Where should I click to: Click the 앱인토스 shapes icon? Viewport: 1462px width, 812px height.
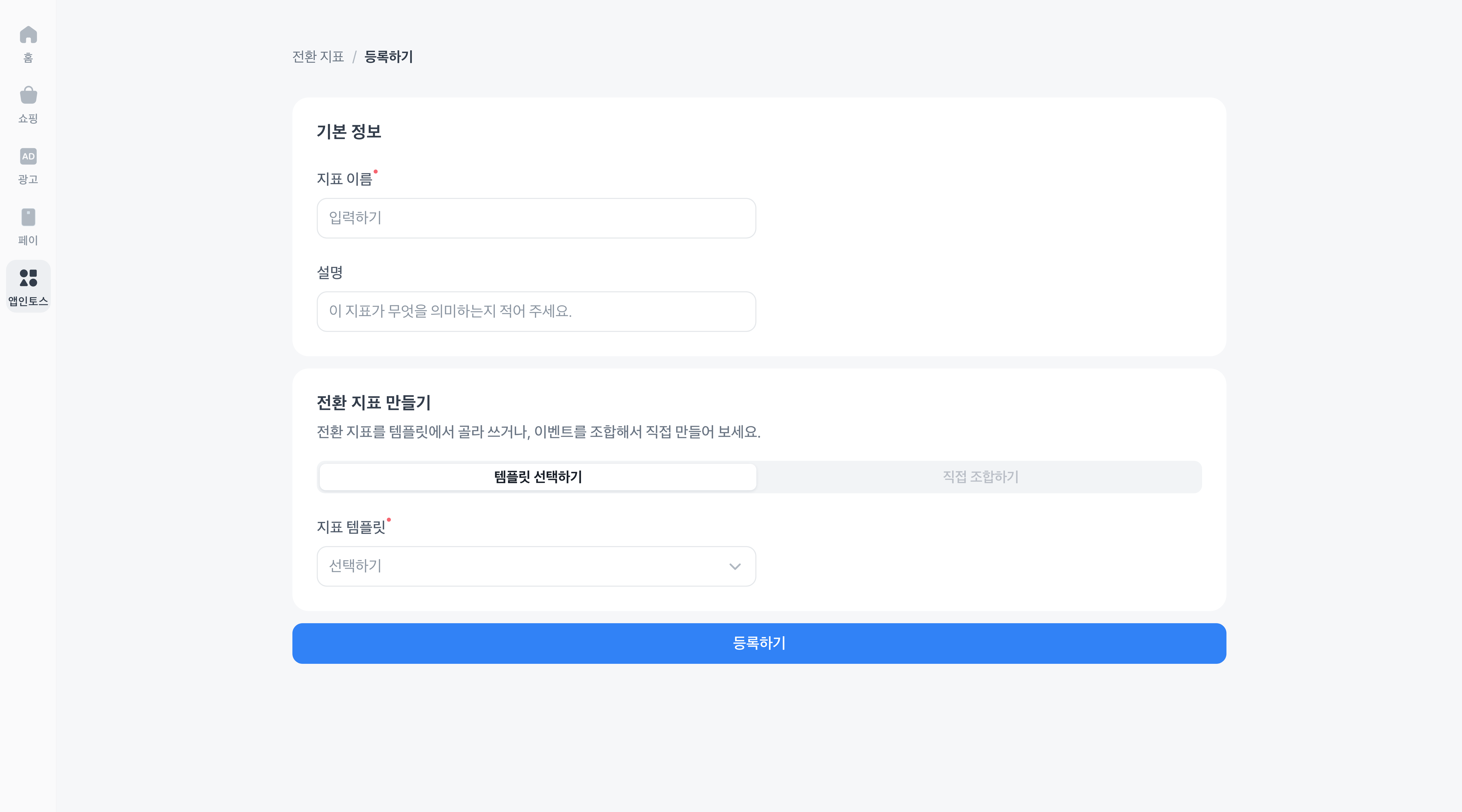28,278
